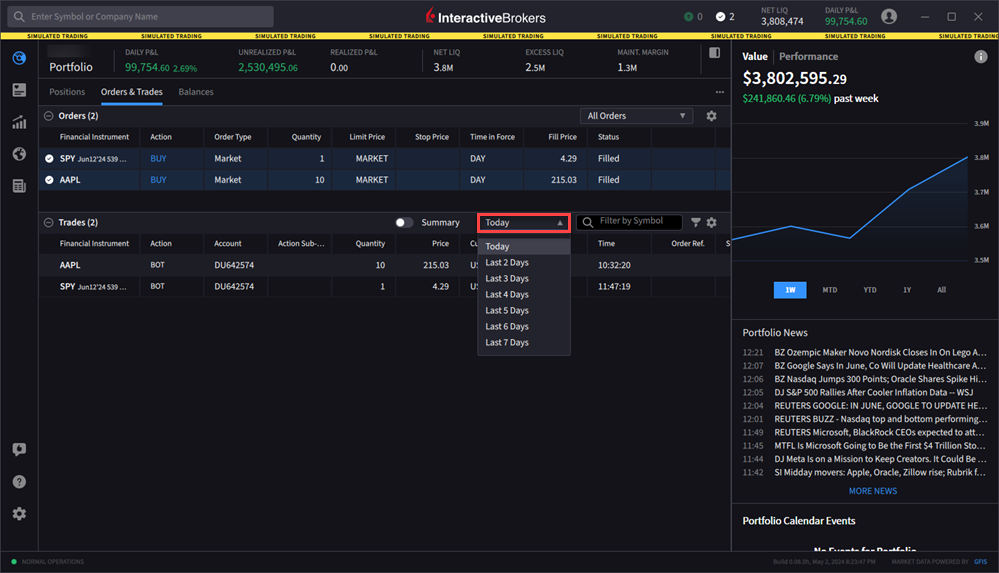Click the info icon in Value panel
This screenshot has width=999, height=573.
[981, 57]
